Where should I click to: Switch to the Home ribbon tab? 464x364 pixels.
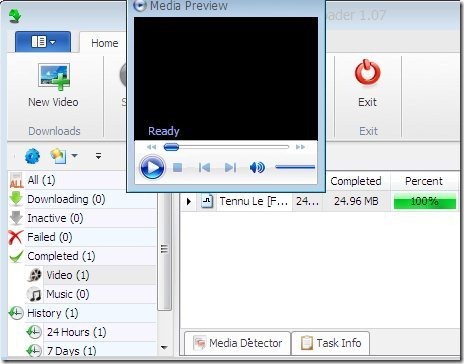(105, 43)
